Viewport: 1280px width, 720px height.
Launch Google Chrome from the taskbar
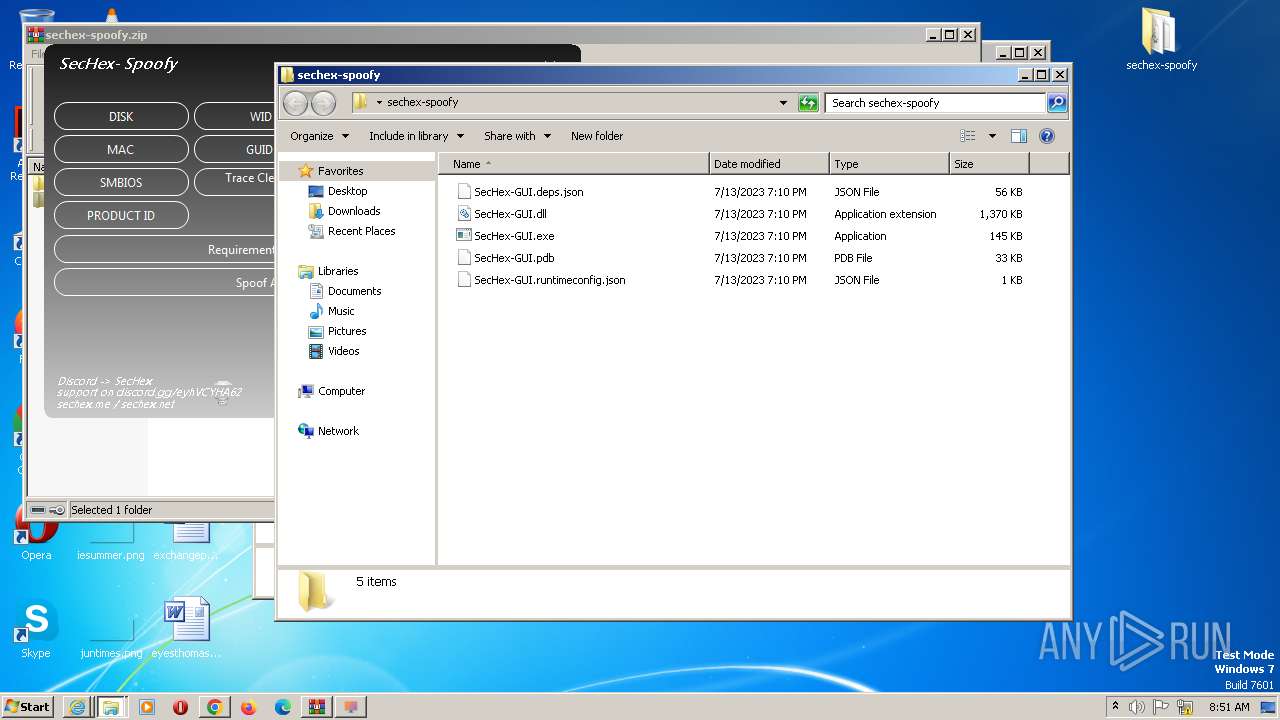[214, 707]
